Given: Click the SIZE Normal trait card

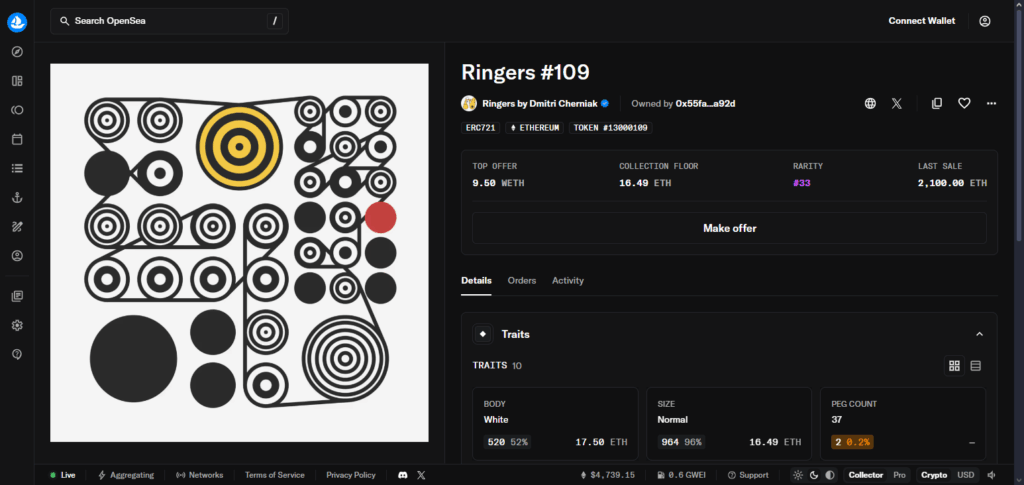Looking at the screenshot, I should coord(729,424).
